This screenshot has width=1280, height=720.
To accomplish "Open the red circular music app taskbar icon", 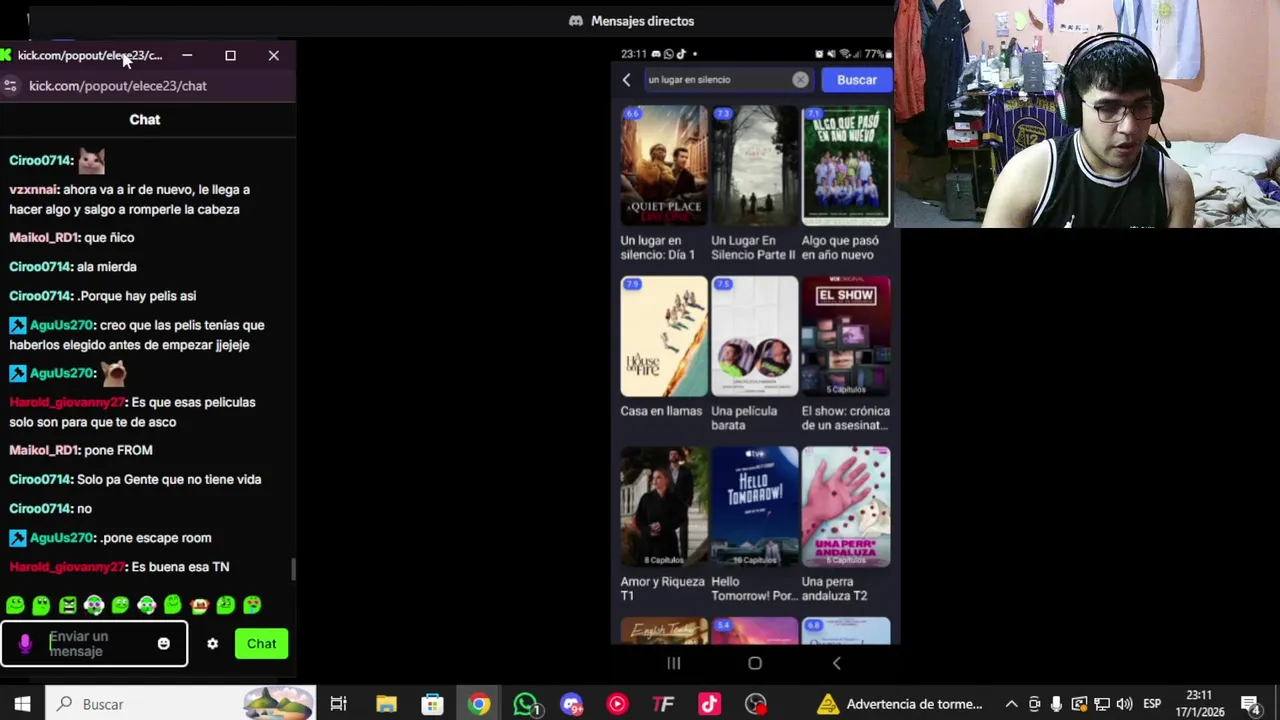I will pyautogui.click(x=617, y=704).
